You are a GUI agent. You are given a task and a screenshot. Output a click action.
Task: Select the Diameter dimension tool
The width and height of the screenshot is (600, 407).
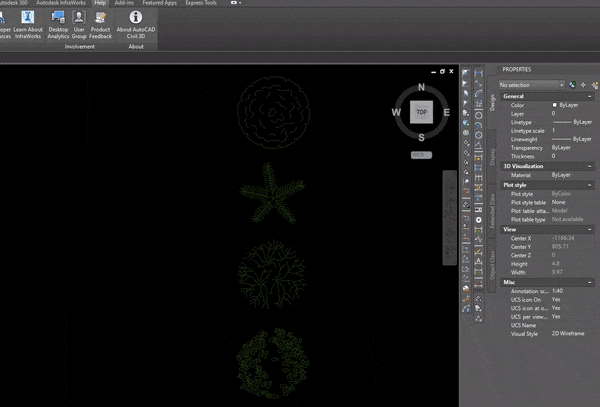[x=478, y=135]
